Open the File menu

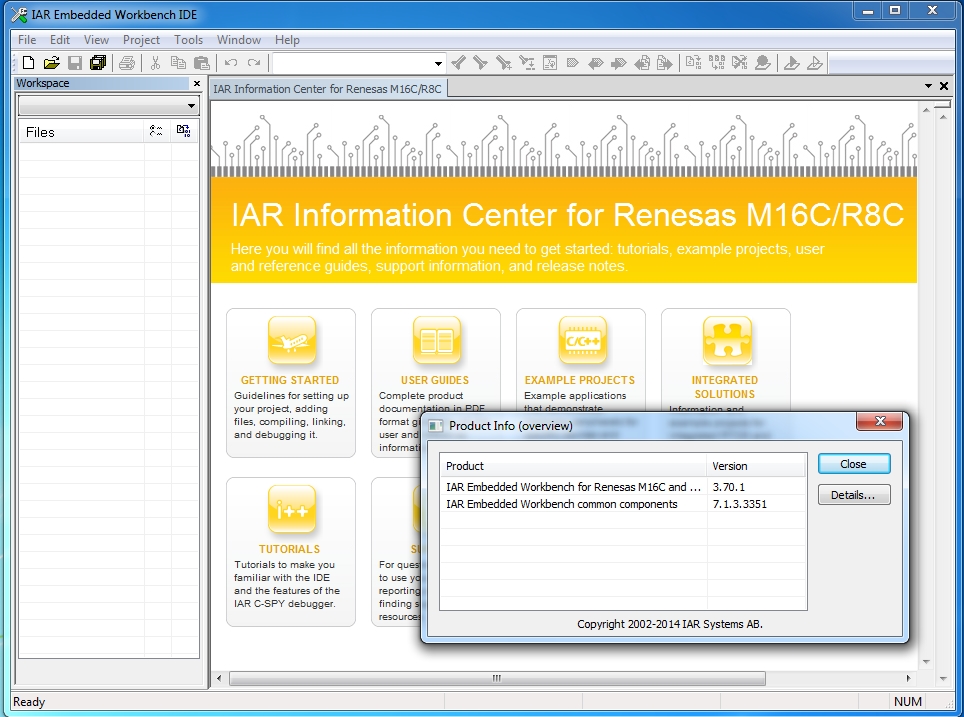click(x=27, y=40)
